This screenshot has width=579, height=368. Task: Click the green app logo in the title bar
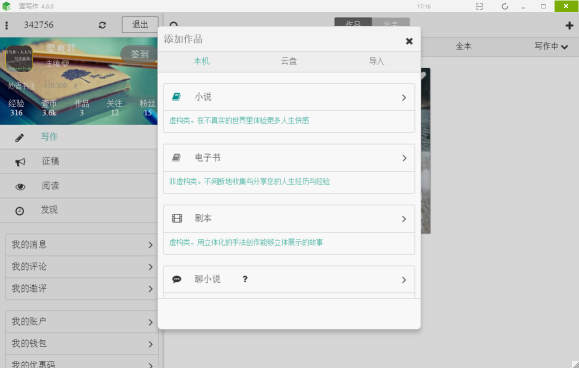(7, 6)
